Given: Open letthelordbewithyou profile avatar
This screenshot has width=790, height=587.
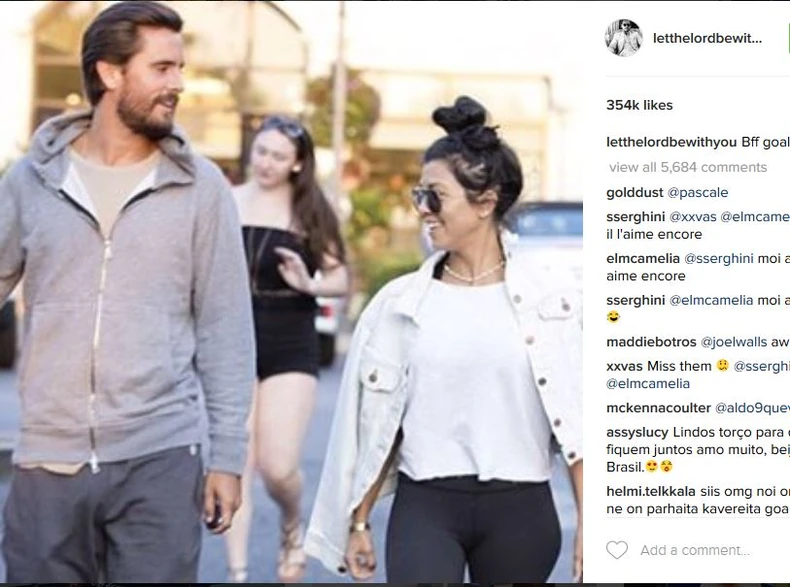Looking at the screenshot, I should click(x=624, y=38).
